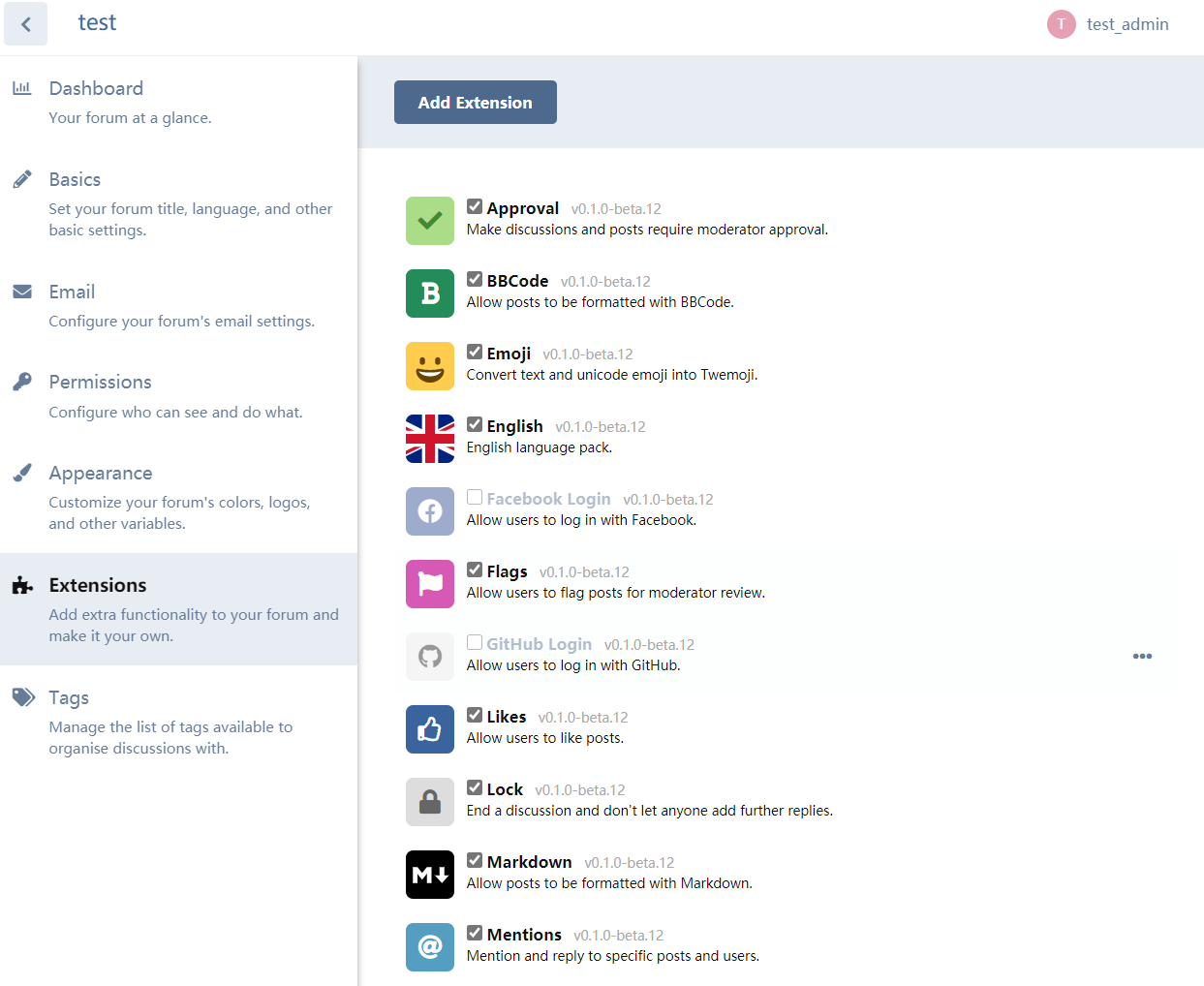Open Email settings page
This screenshot has width=1204, height=986.
pos(178,305)
